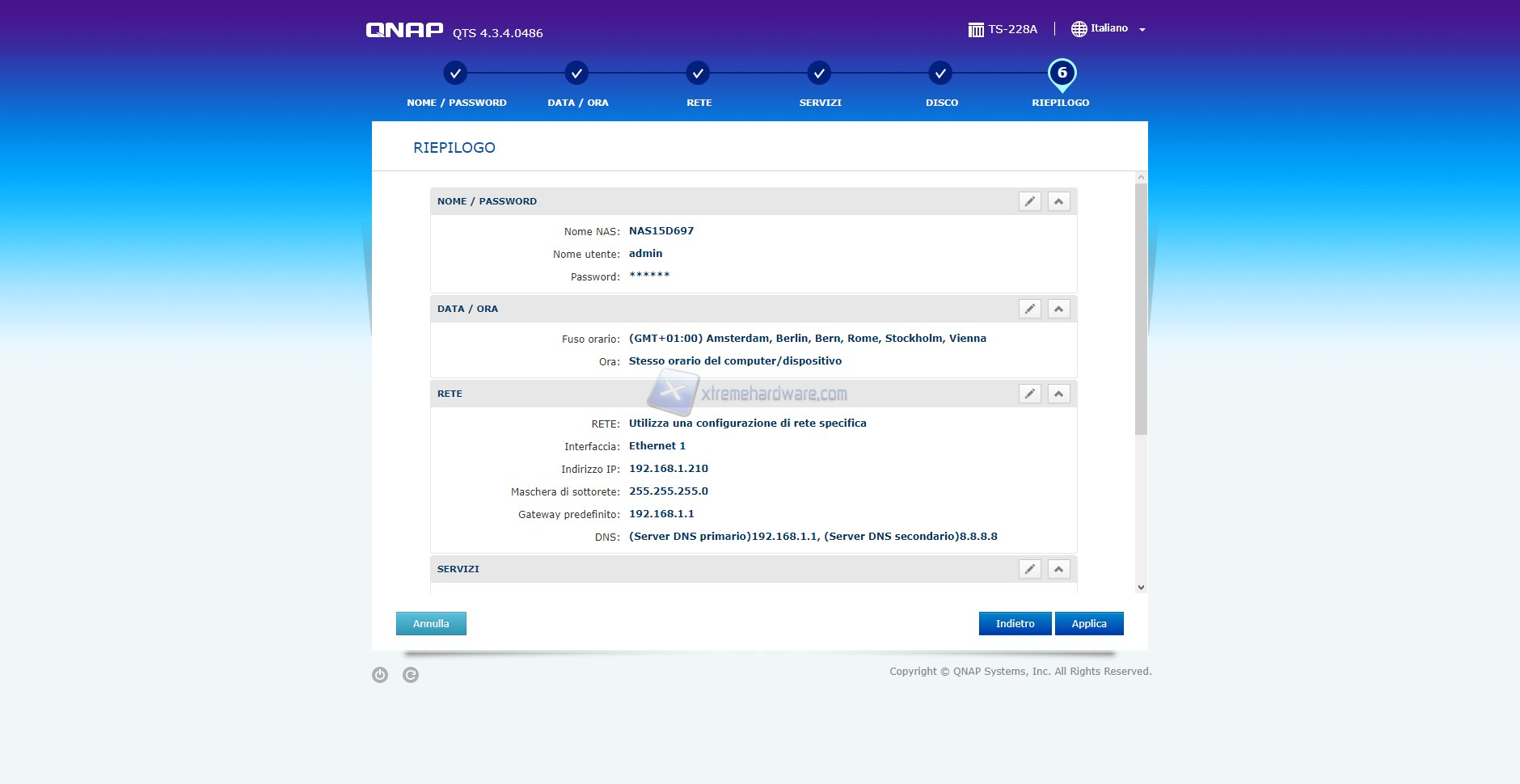Click the scrollbar down arrow in summary
1520x784 pixels.
point(1141,588)
